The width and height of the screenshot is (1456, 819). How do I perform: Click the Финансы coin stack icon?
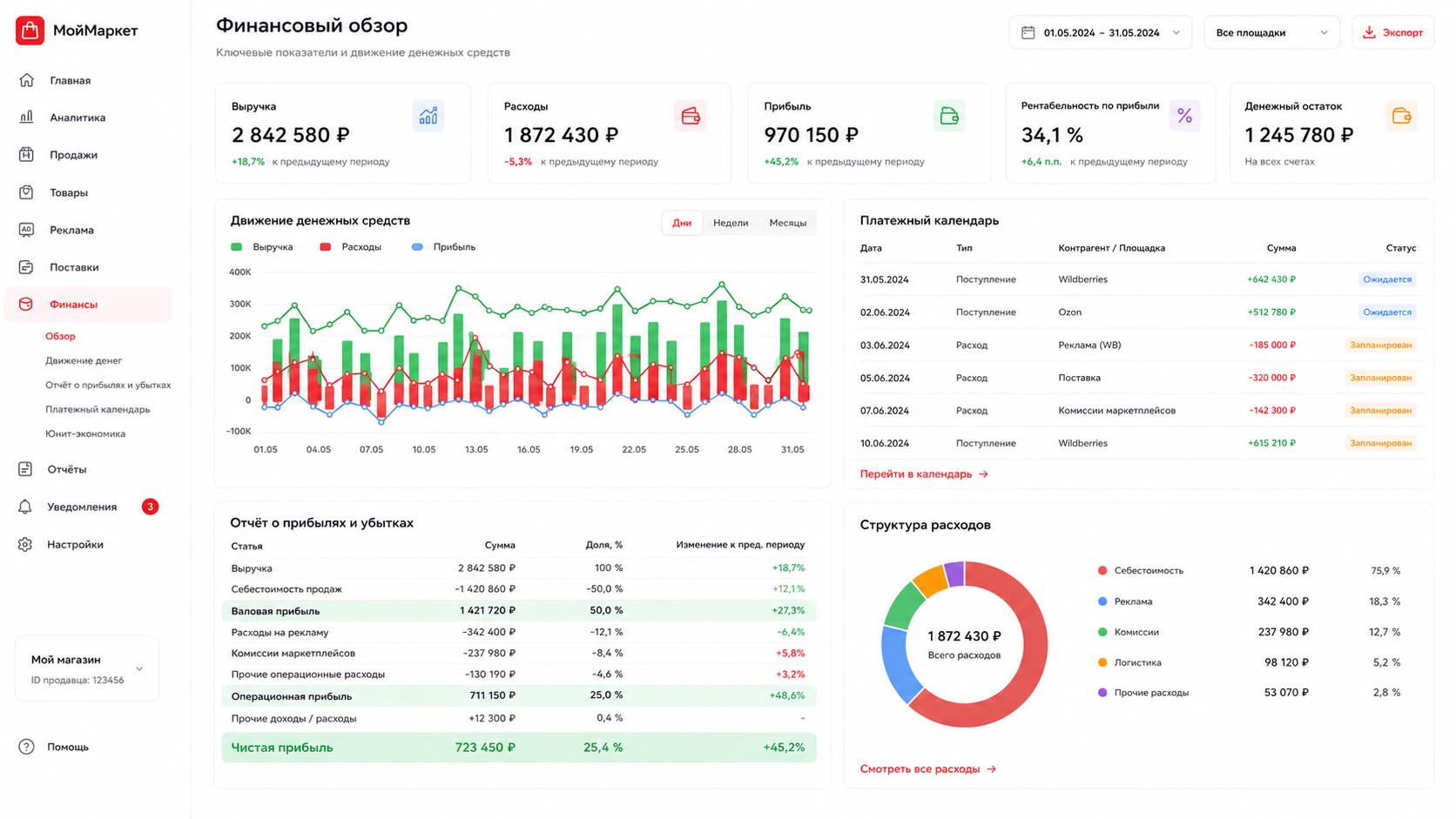(26, 305)
